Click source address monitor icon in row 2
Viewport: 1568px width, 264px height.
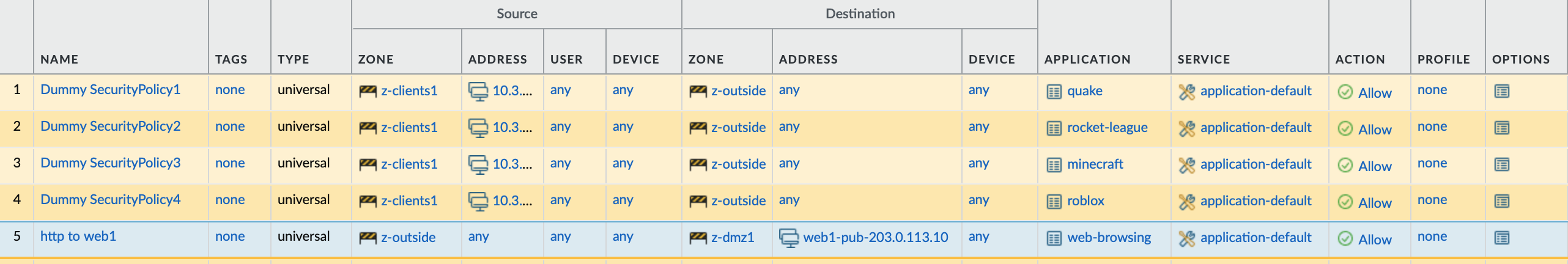pyautogui.click(x=478, y=128)
